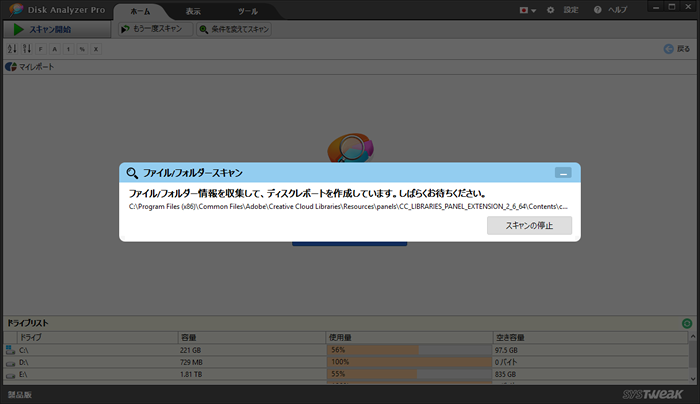Click the 100% usage bar
The height and width of the screenshot is (404, 700).
[409, 362]
